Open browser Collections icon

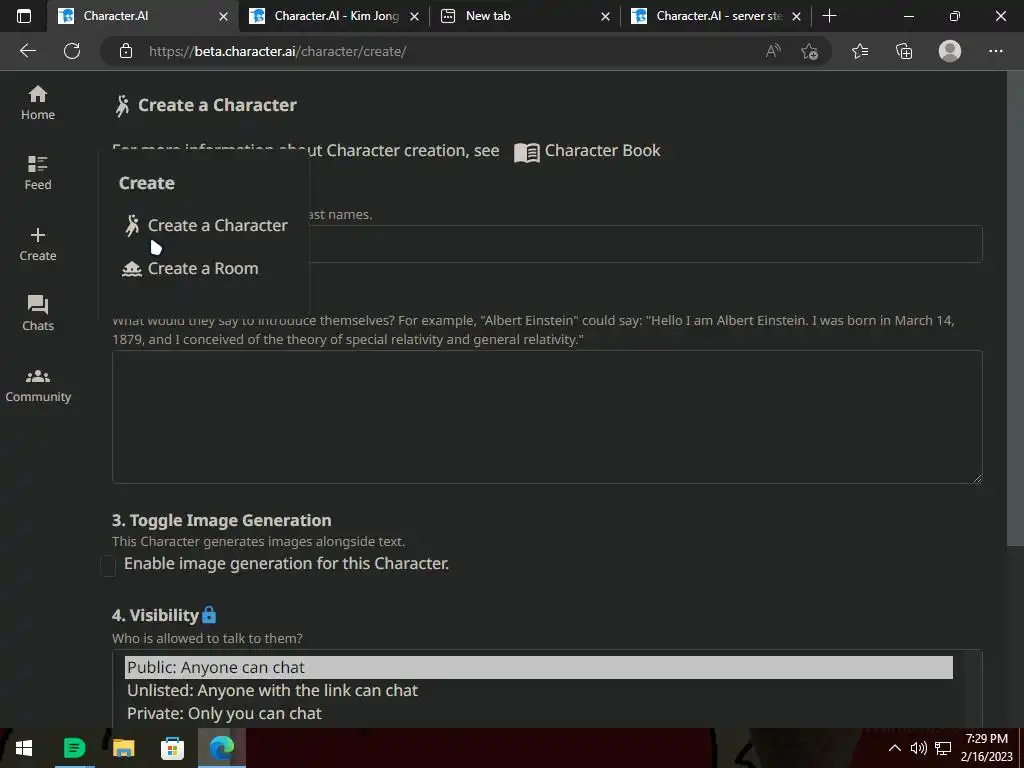coord(904,51)
